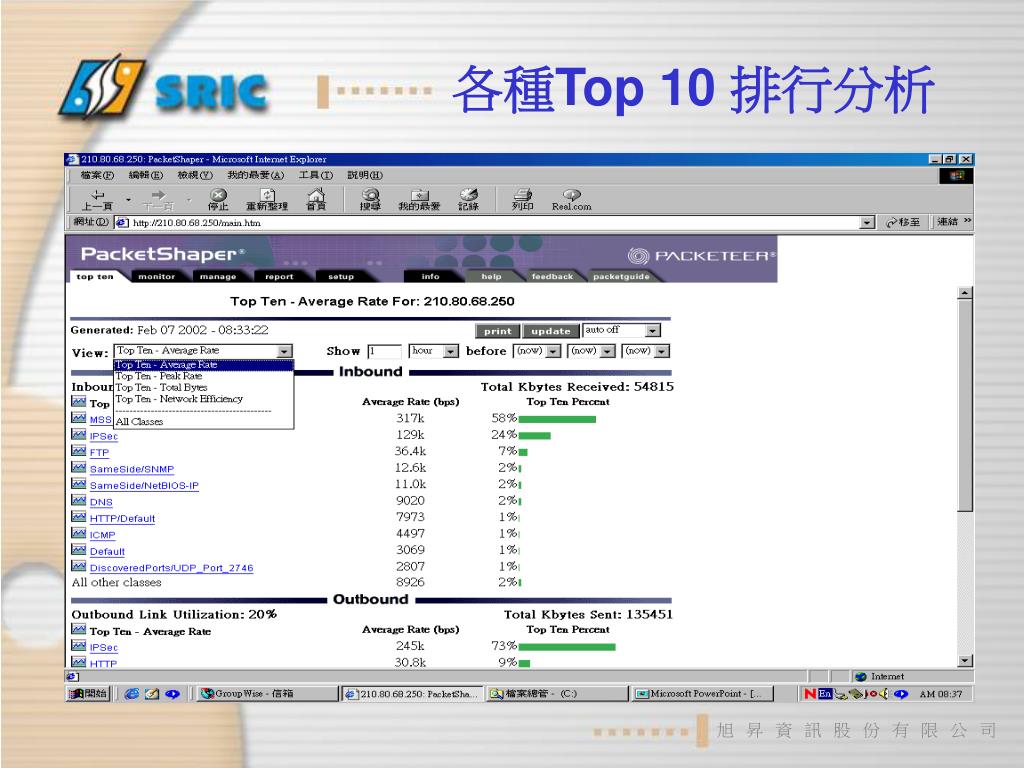The height and width of the screenshot is (768, 1024).
Task: Switch to the report tab
Action: (280, 276)
